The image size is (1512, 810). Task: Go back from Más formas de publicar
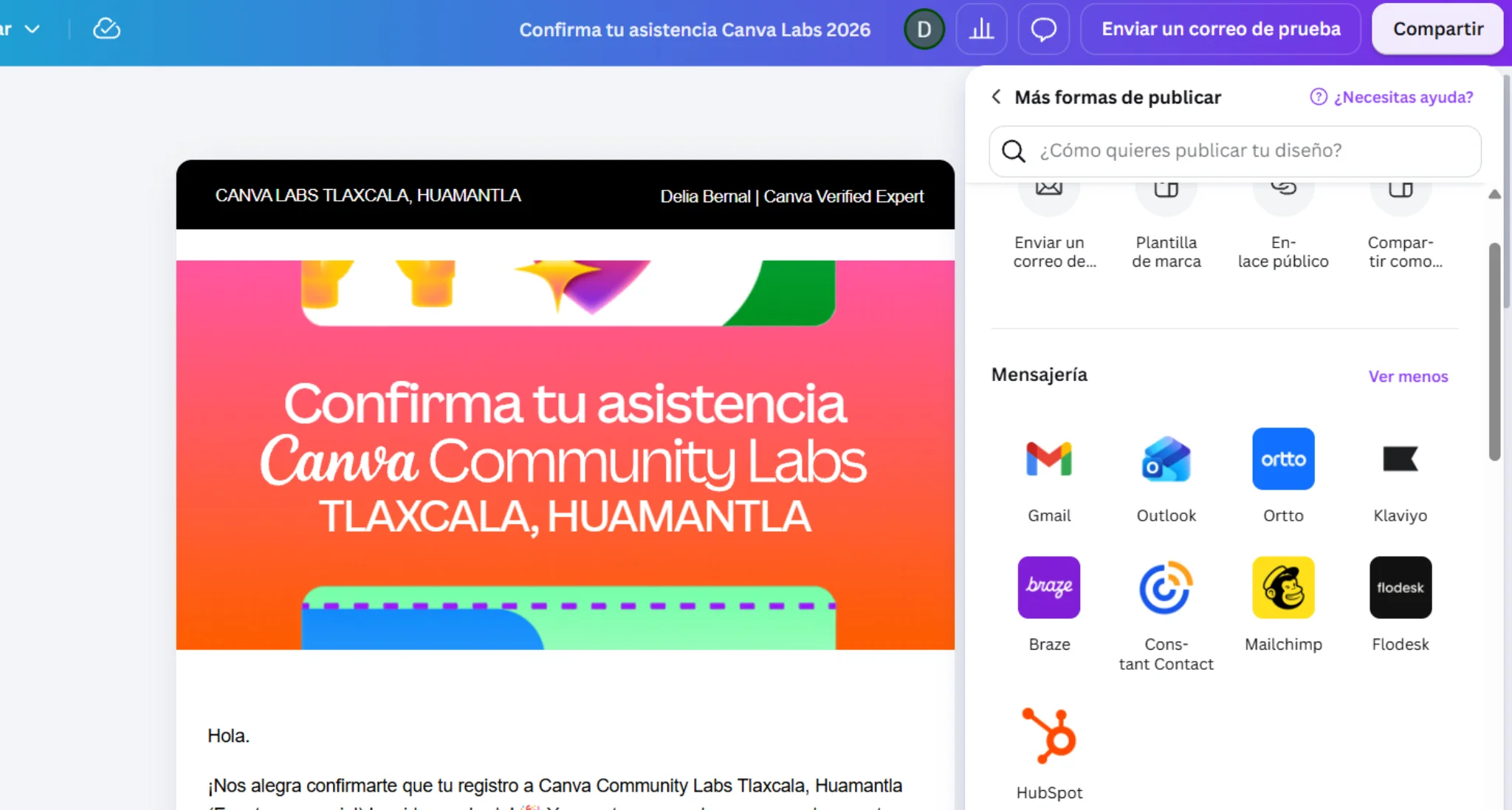[996, 97]
